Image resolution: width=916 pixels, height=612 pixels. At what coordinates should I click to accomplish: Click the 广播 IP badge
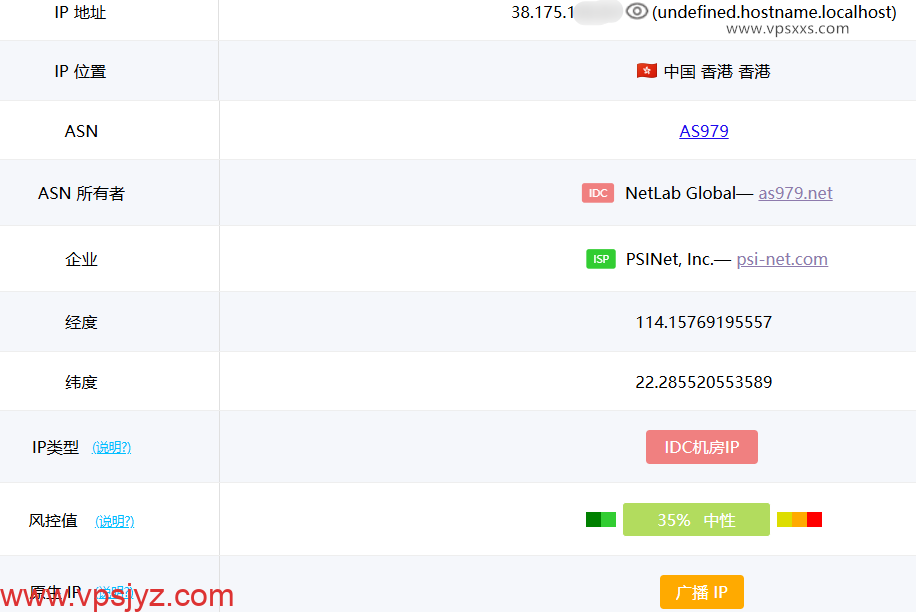tap(702, 592)
